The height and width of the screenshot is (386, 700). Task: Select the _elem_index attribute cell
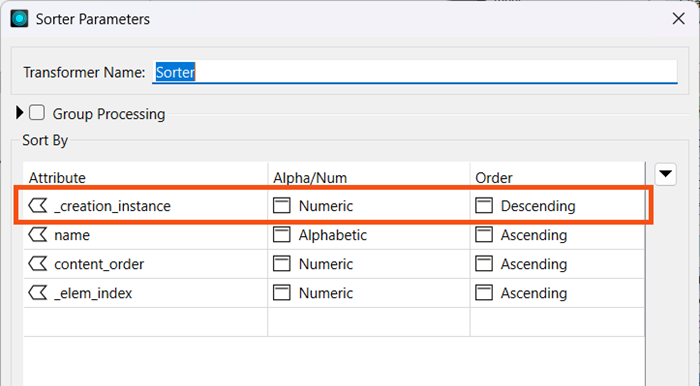(146, 293)
